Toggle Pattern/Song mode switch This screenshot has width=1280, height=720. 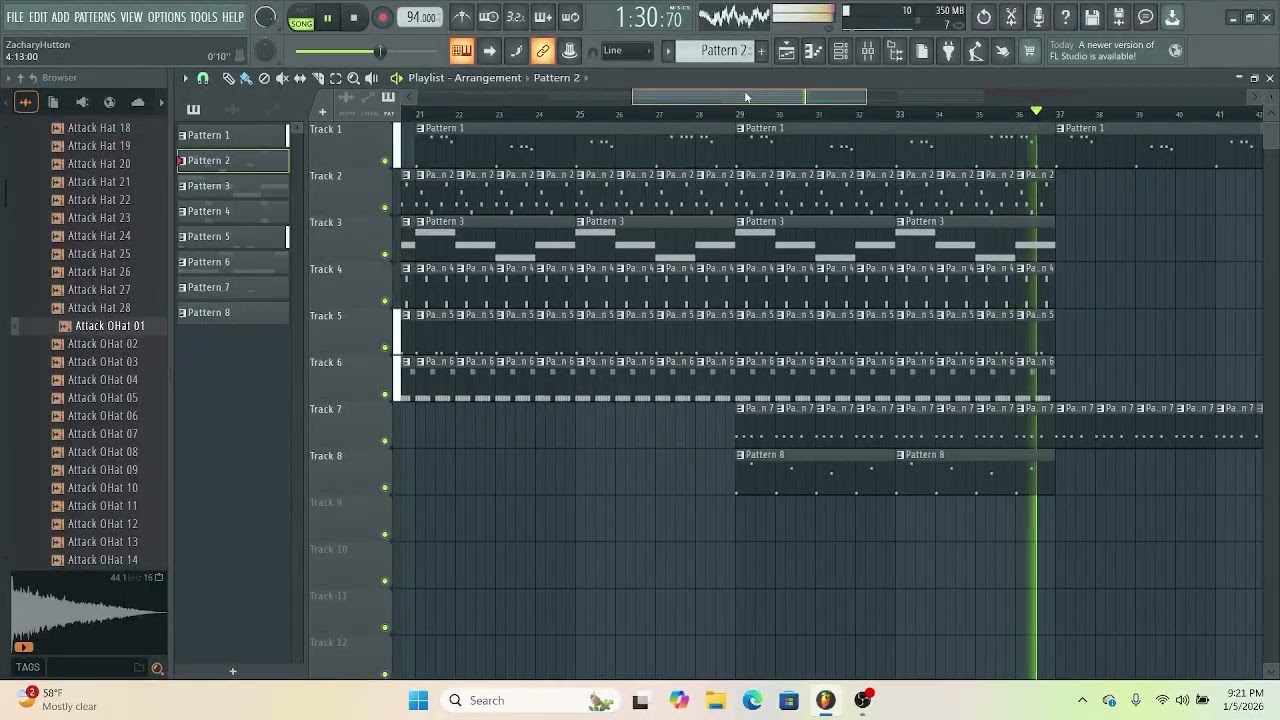(x=301, y=18)
